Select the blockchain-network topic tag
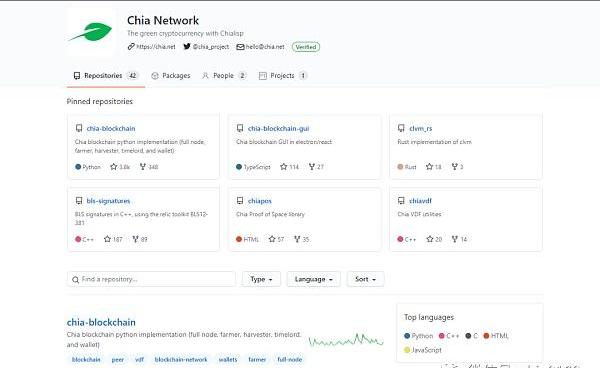The width and height of the screenshot is (600, 368). [181, 360]
